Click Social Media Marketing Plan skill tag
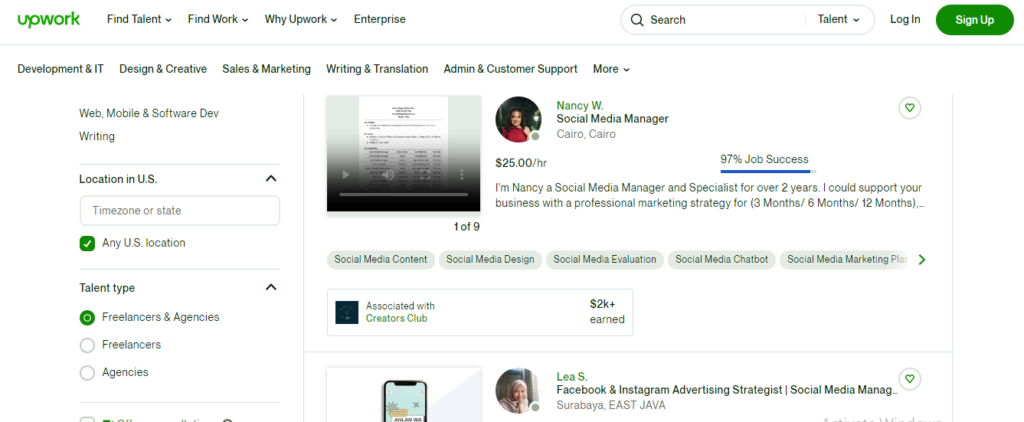This screenshot has height=422, width=1024. pos(845,259)
